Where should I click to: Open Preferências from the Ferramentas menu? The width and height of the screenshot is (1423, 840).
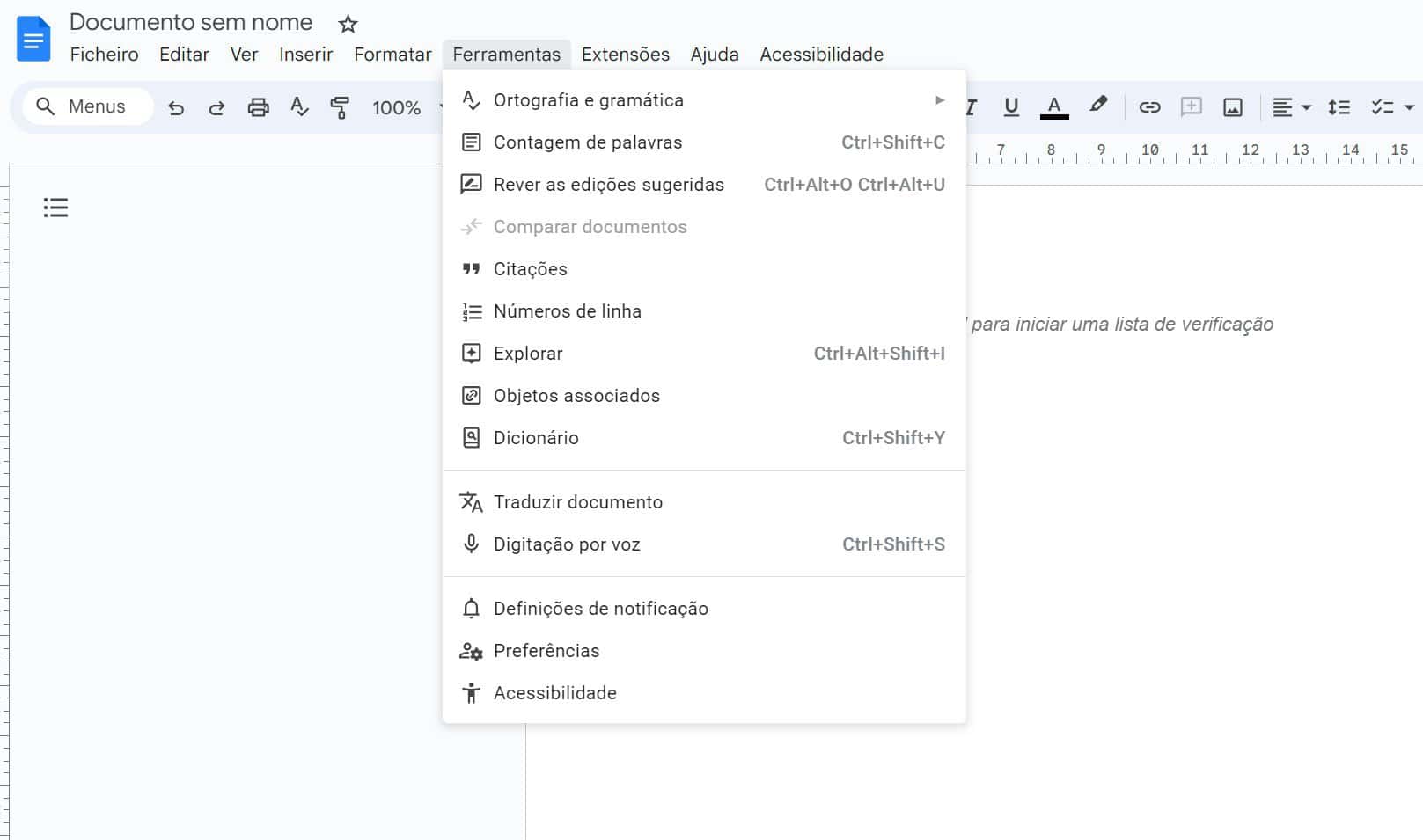click(547, 651)
